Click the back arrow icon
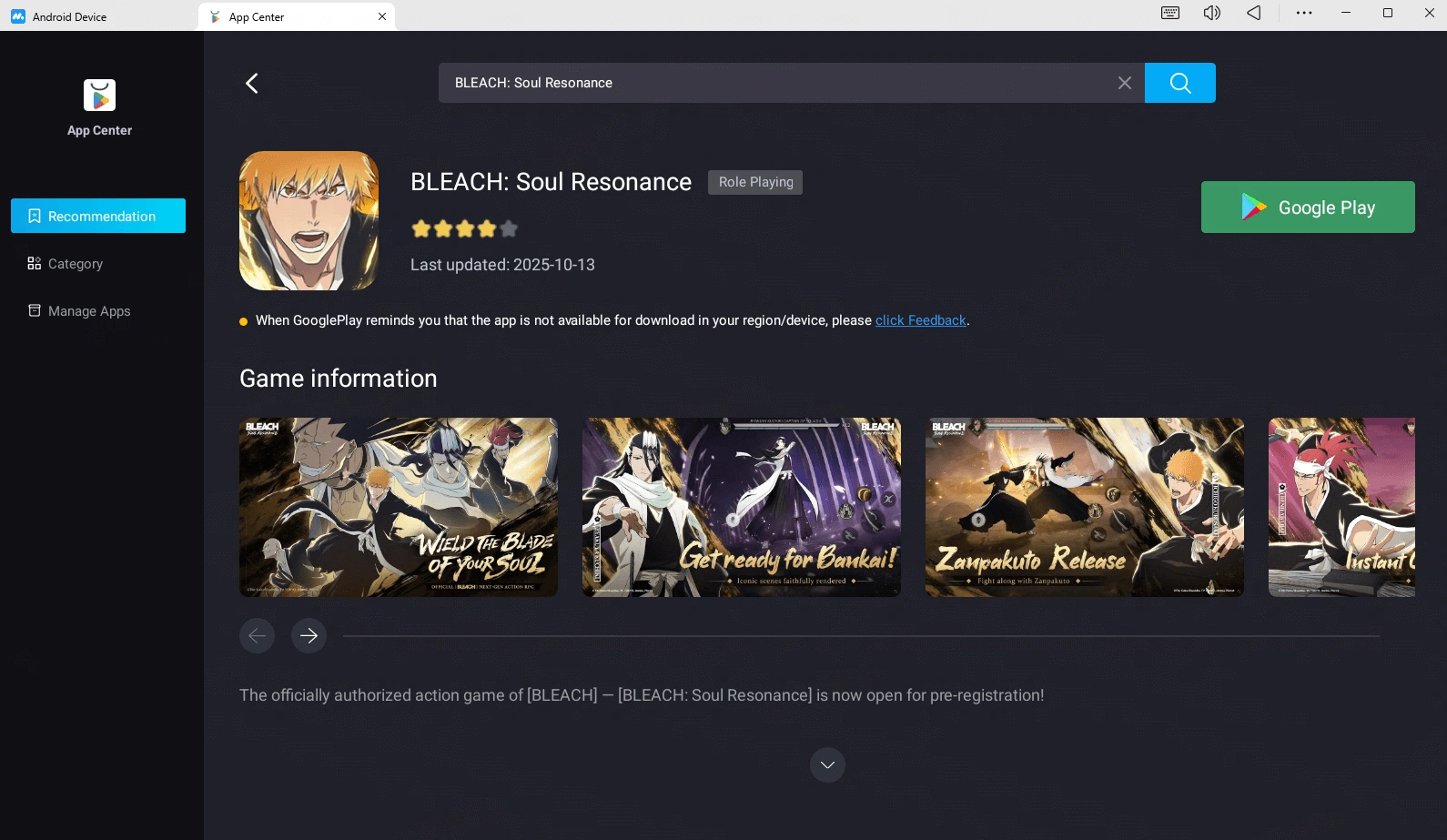The width and height of the screenshot is (1447, 840). [x=252, y=83]
